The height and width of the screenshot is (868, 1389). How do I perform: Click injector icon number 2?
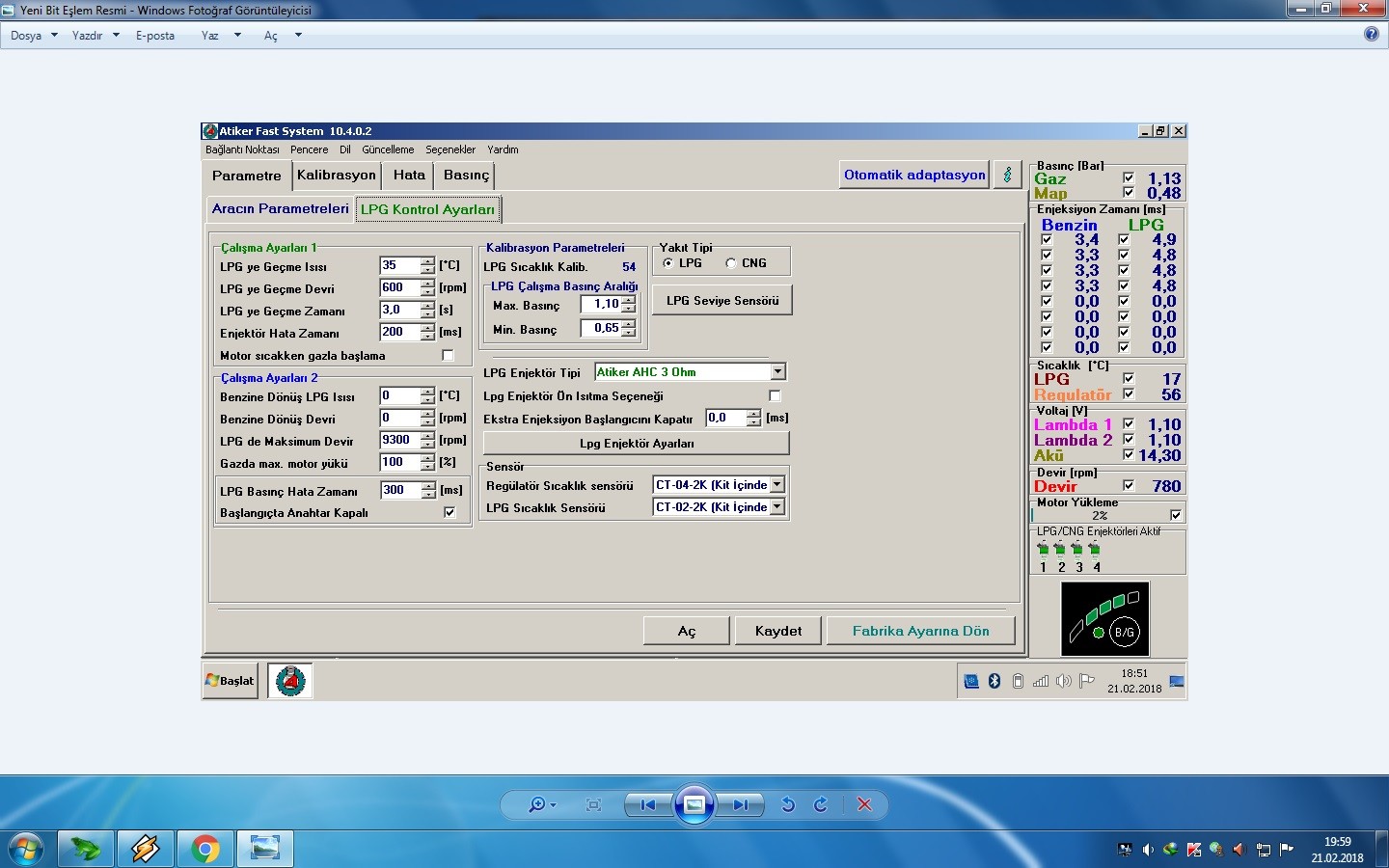coord(1060,550)
